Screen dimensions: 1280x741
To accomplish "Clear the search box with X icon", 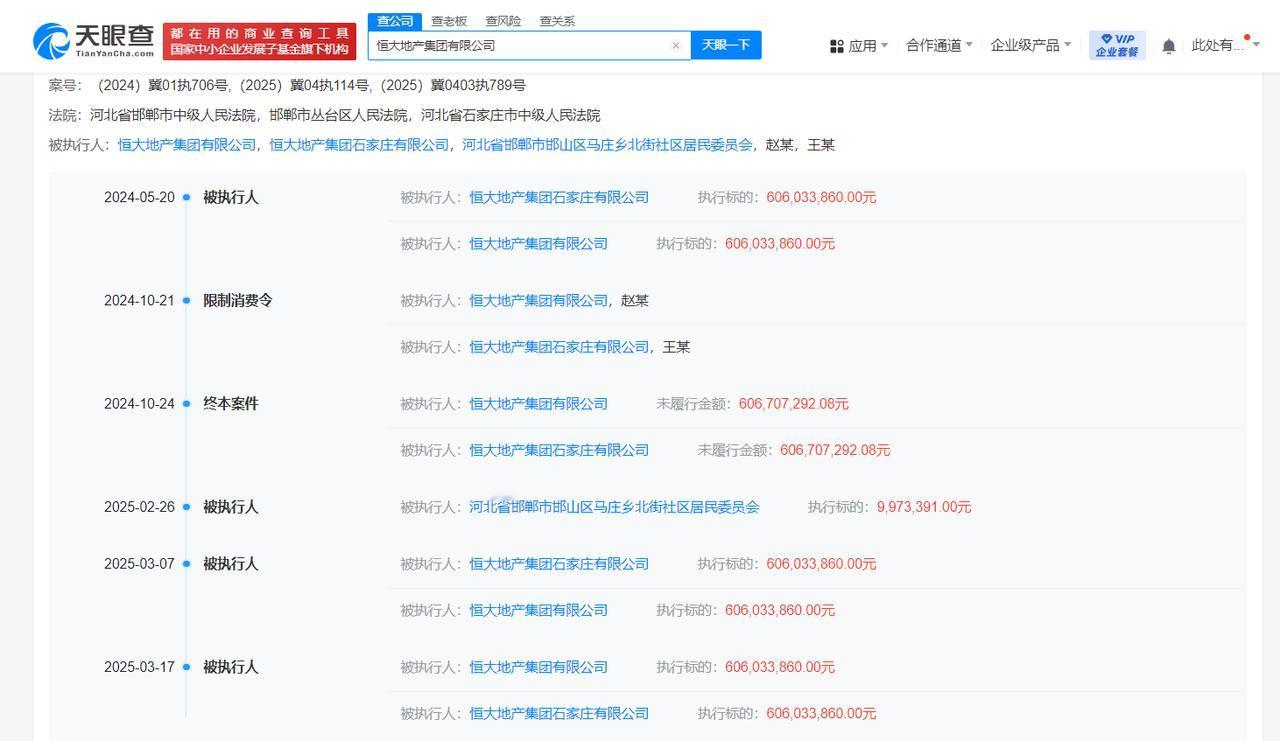I will pos(675,45).
